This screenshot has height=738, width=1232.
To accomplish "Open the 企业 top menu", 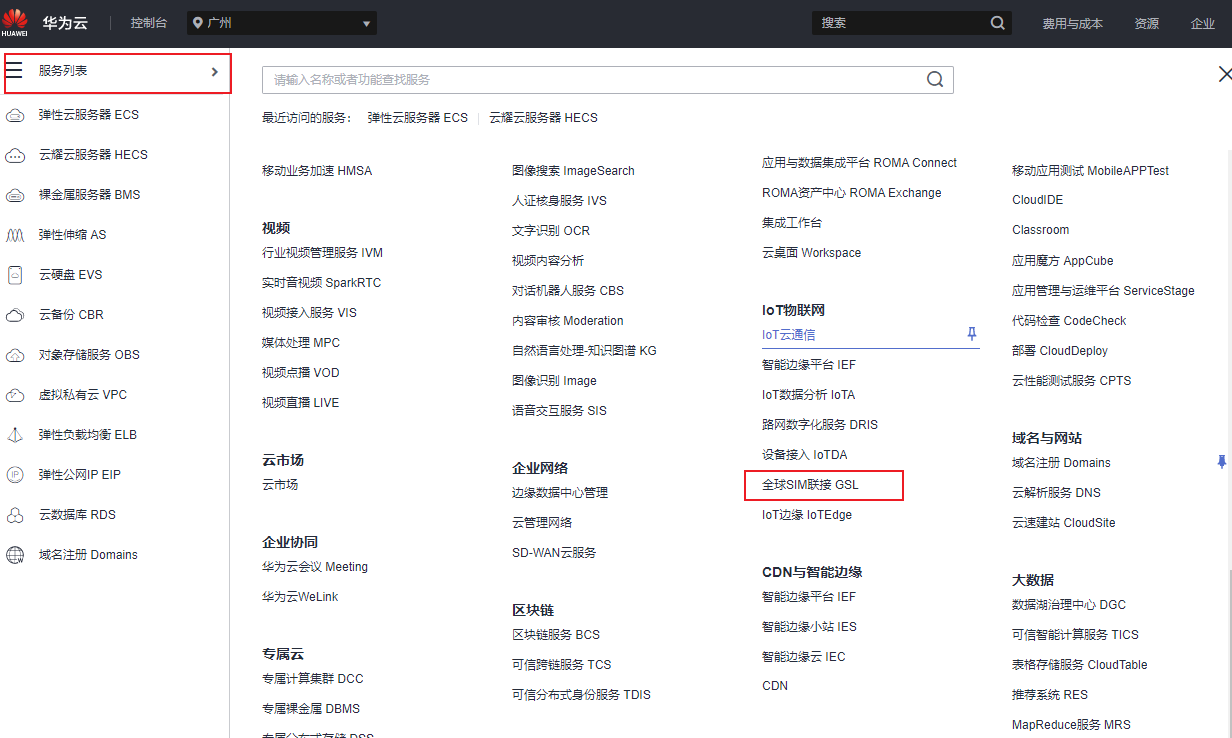I will 1203,23.
